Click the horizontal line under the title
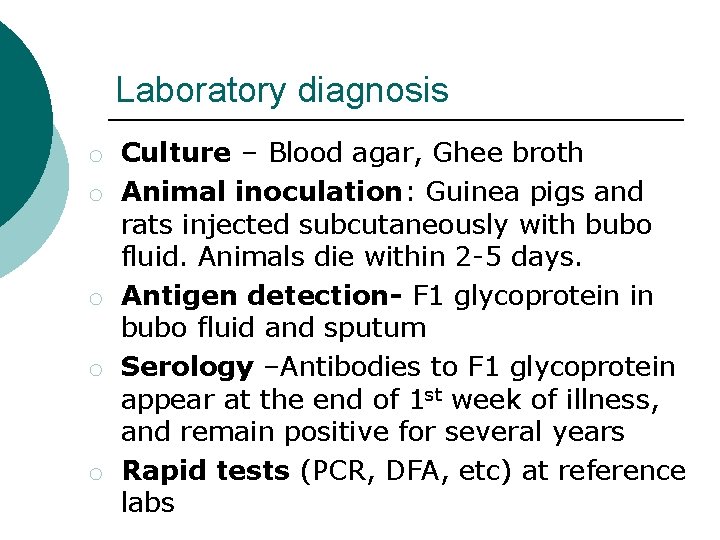The height and width of the screenshot is (540, 720). click(x=396, y=120)
